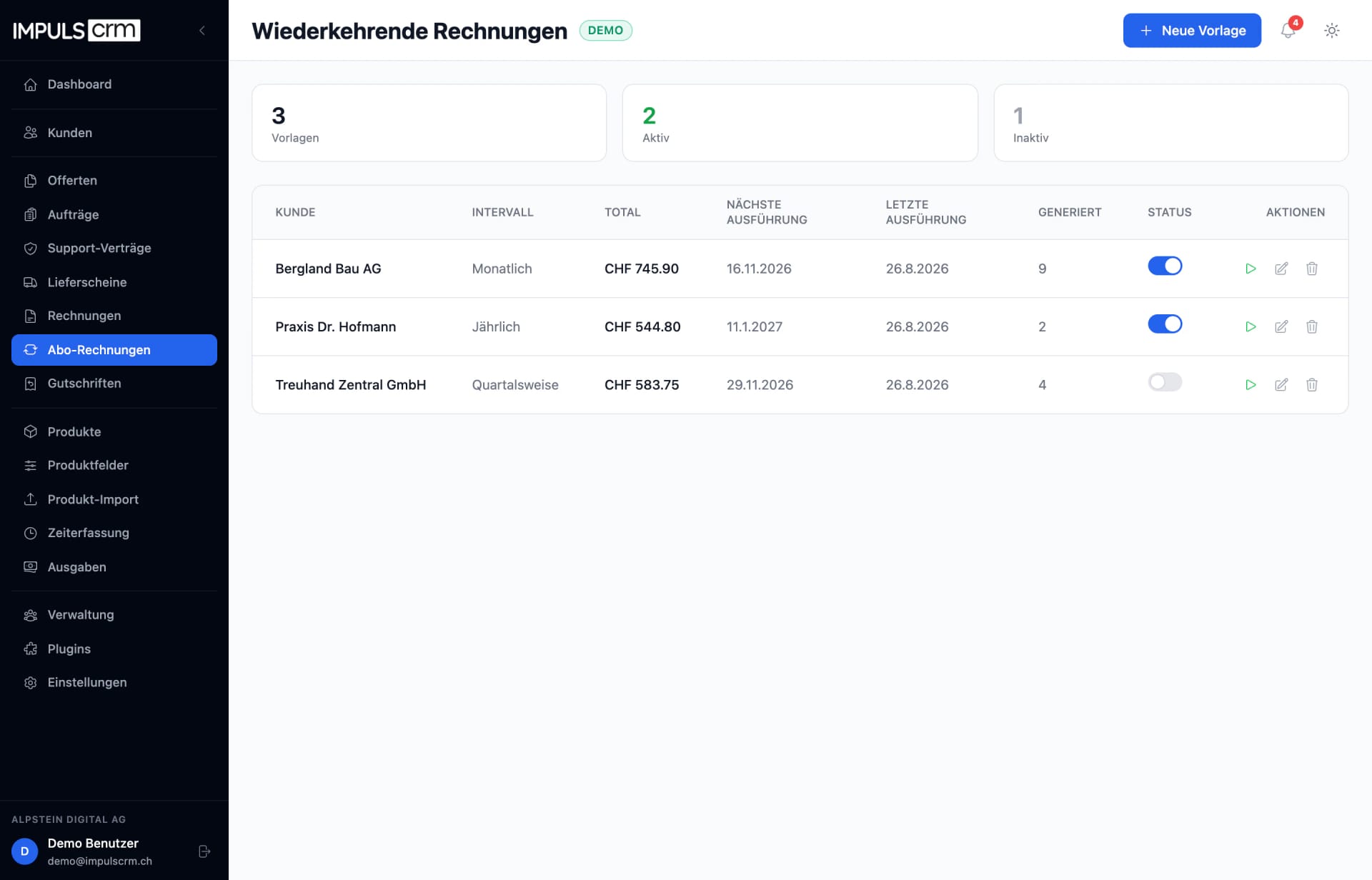Screen dimensions: 1372x880
Task: Navigate to Aufträge
Action: [114, 214]
